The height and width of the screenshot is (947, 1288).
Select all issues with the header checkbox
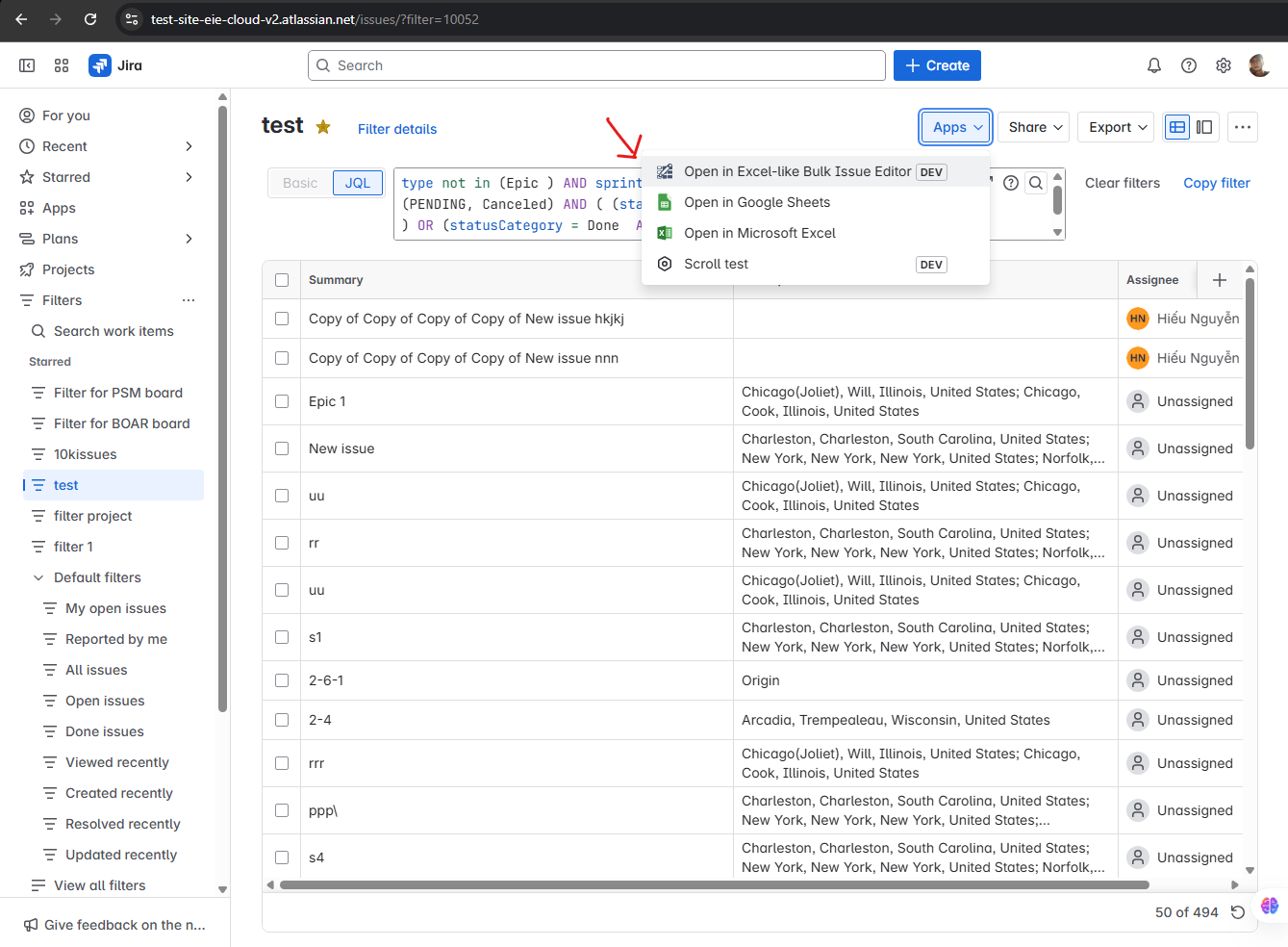(x=282, y=279)
